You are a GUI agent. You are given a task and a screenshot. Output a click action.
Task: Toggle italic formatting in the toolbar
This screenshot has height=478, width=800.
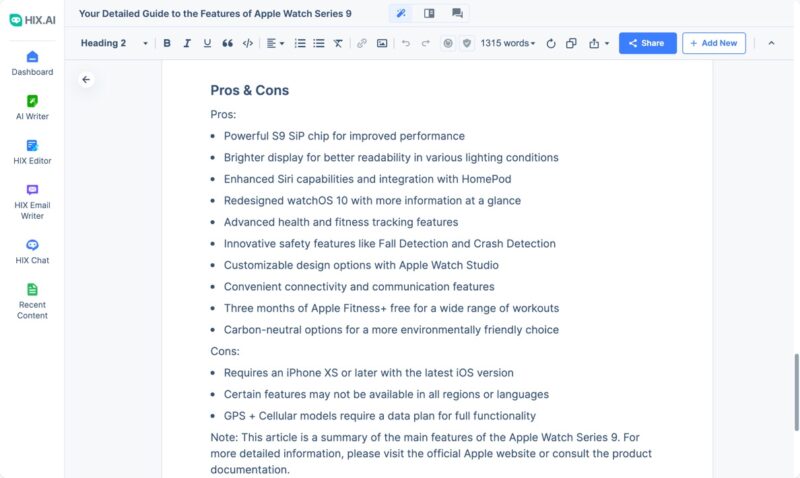tap(187, 43)
